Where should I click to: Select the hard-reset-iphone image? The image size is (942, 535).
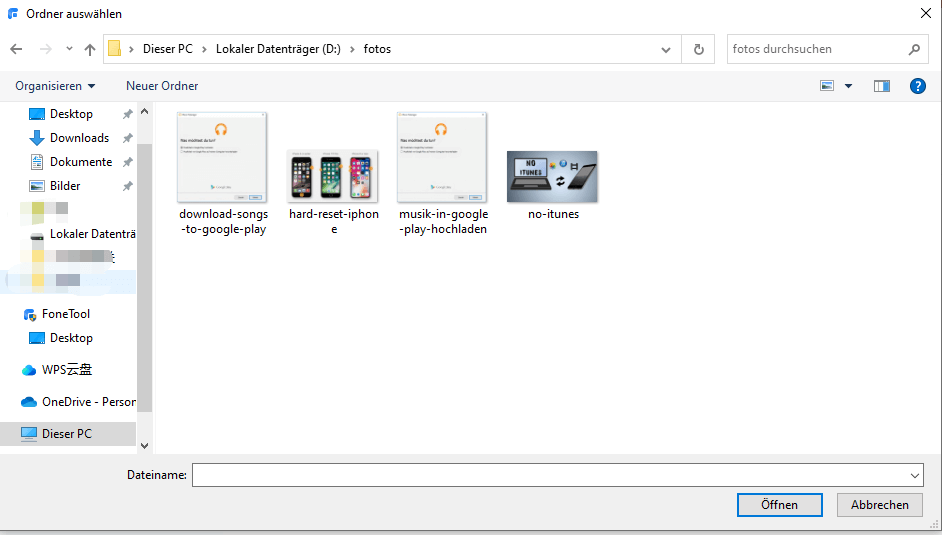(333, 177)
